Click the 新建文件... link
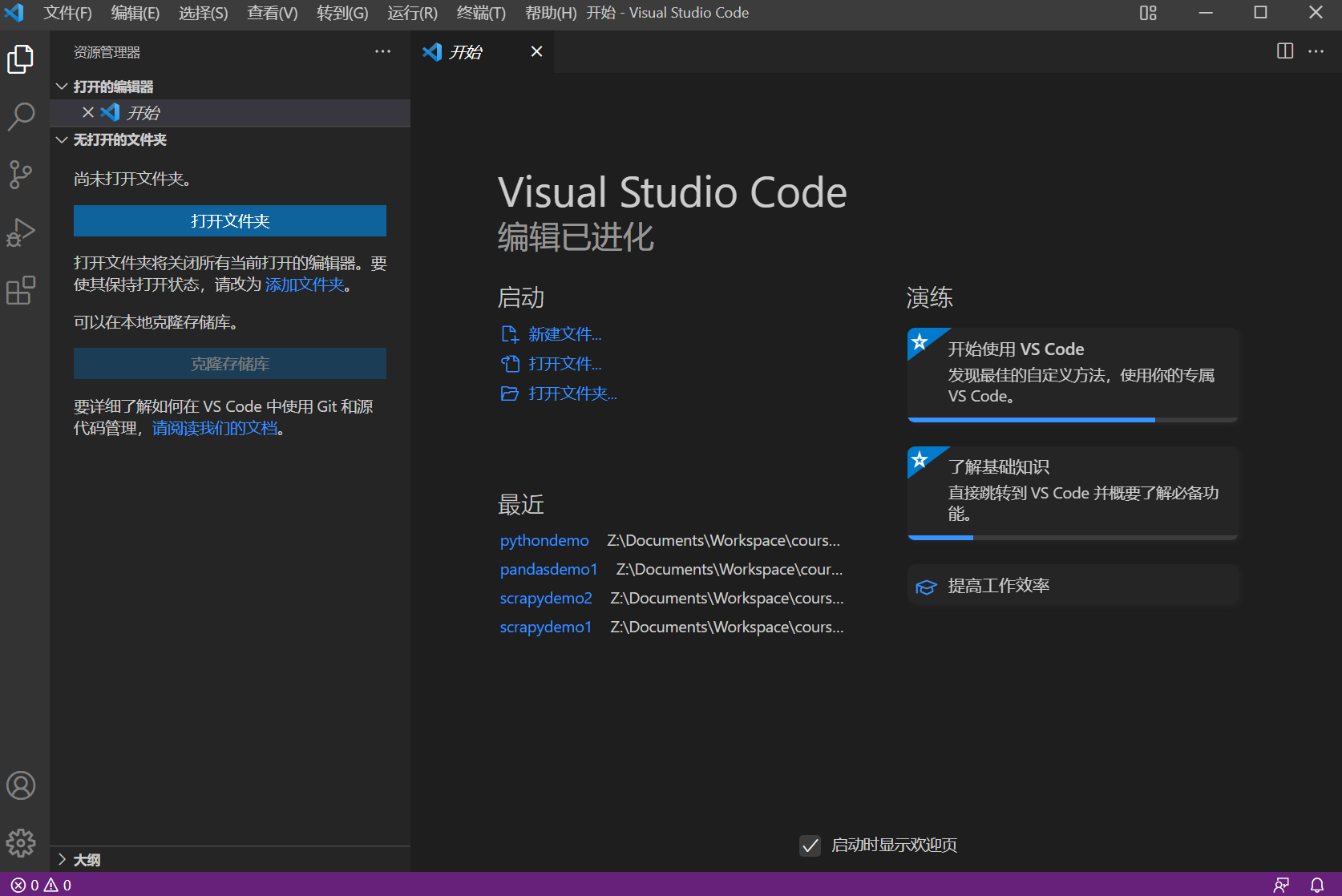This screenshot has width=1342, height=896. pyautogui.click(x=565, y=334)
